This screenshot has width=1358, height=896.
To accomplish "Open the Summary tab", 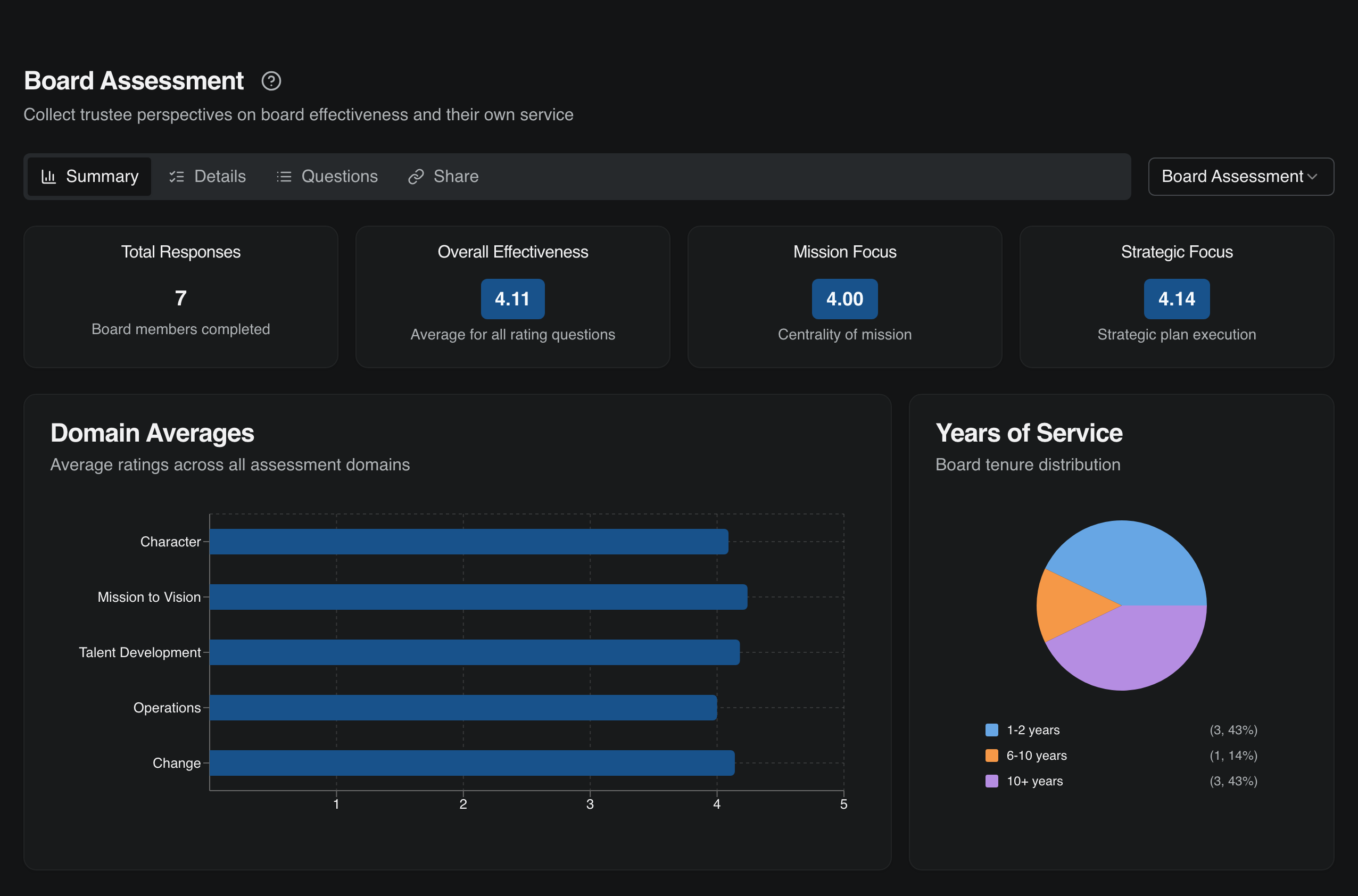I will click(90, 177).
